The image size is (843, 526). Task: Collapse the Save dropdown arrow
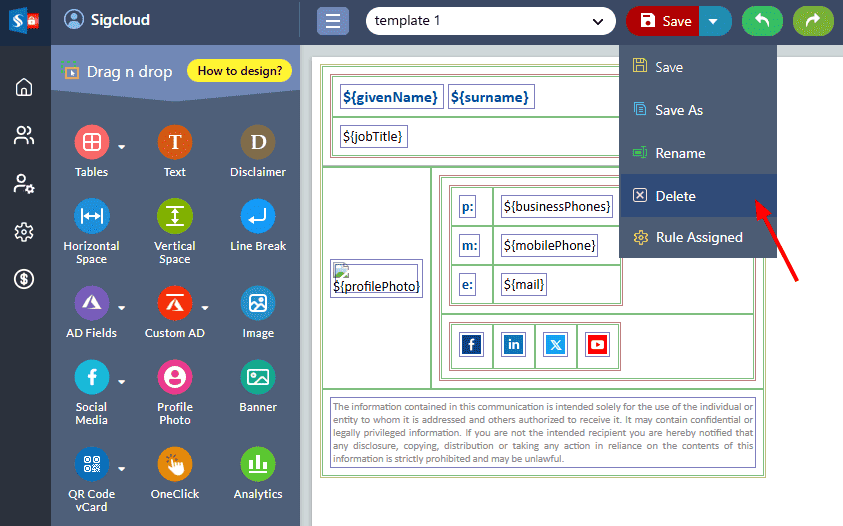coord(715,21)
